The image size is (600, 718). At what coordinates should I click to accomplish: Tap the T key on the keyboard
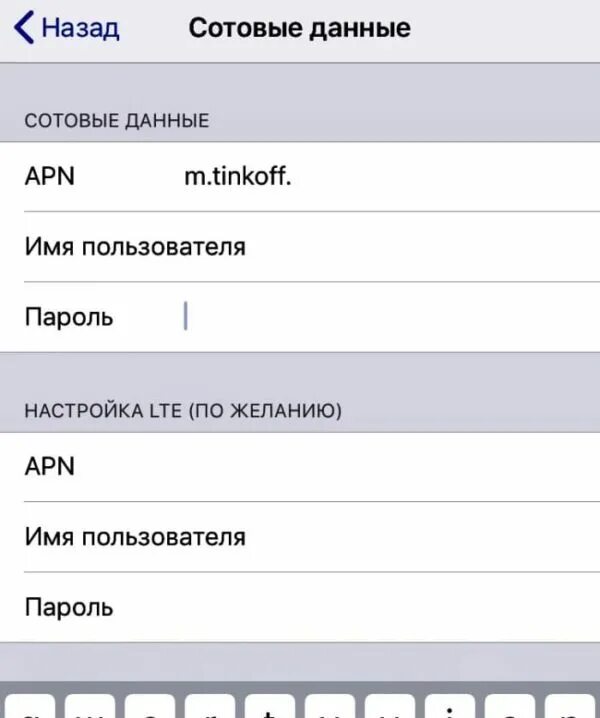pyautogui.click(x=270, y=706)
